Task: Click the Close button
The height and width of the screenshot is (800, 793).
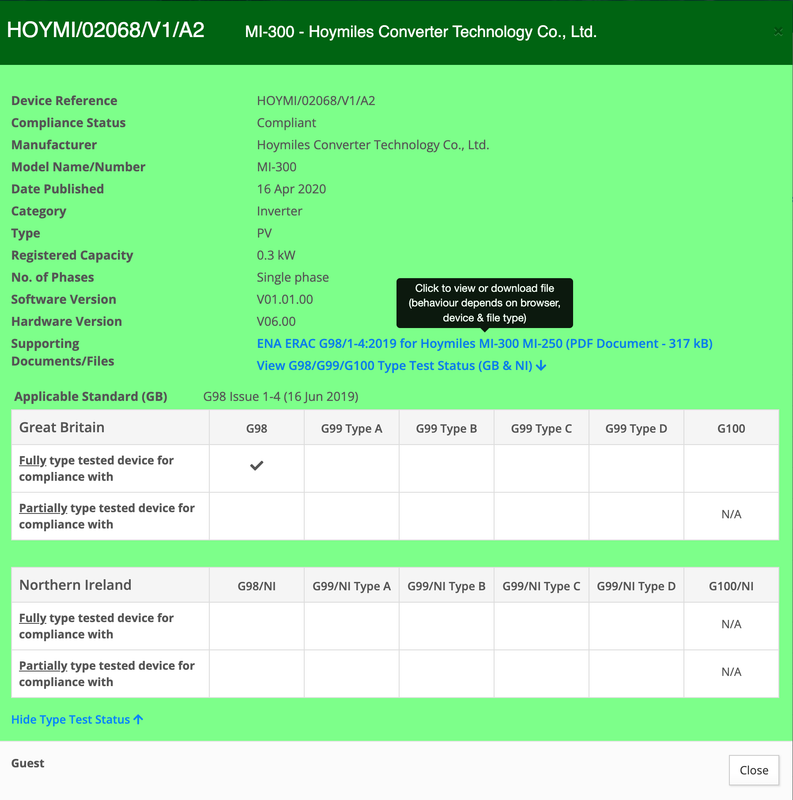Action: [x=754, y=770]
